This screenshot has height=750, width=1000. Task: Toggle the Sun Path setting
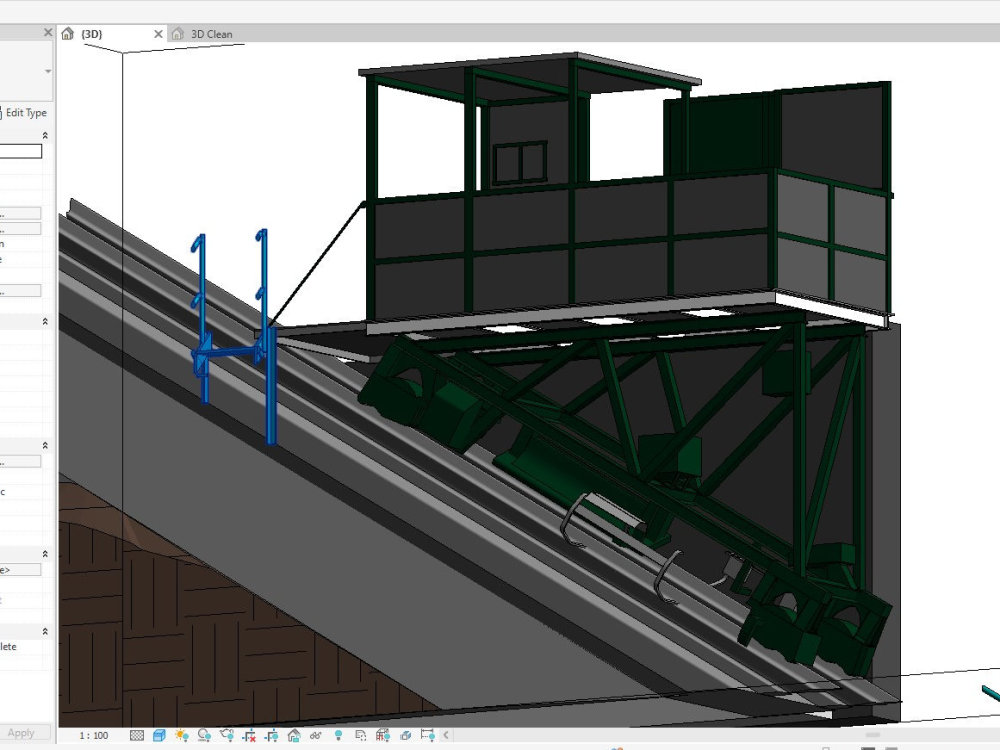coord(182,735)
